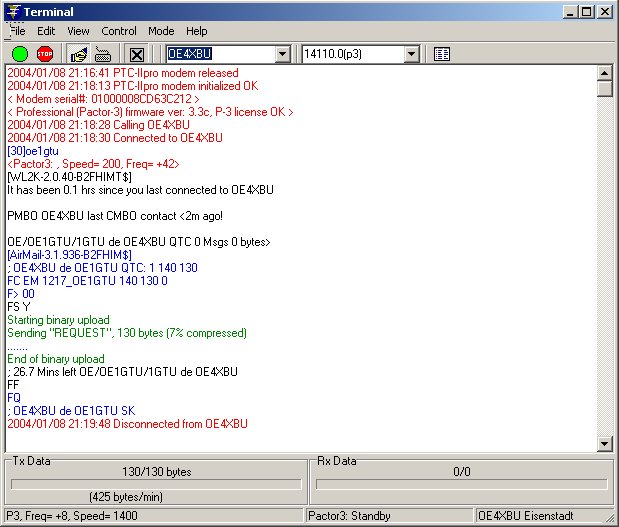Screen dimensions: 619x527
Task: Click 'Sending "REQUEST", 130 bytes' line
Action: tap(127, 333)
